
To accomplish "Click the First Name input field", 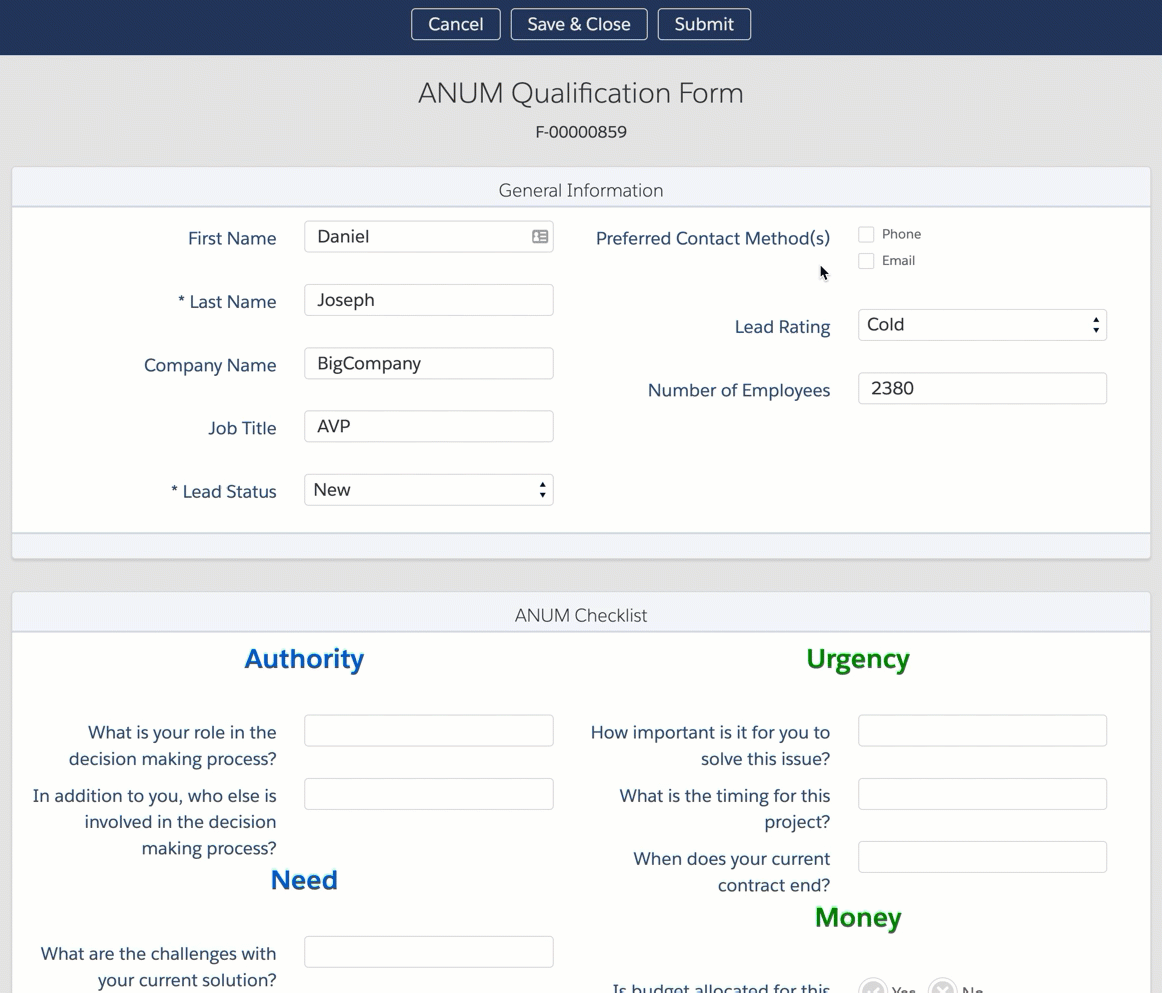I will pos(428,236).
